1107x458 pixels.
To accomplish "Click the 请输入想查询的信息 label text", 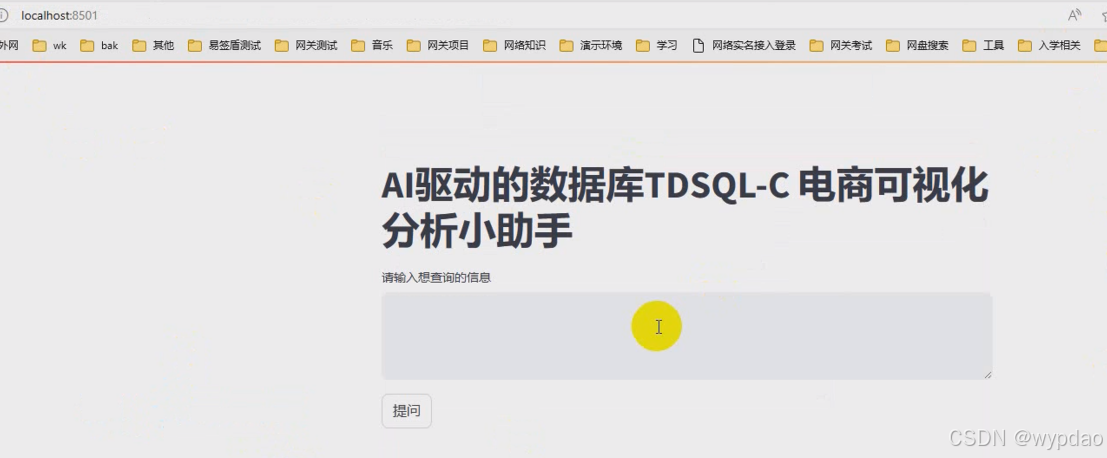I will tap(436, 278).
